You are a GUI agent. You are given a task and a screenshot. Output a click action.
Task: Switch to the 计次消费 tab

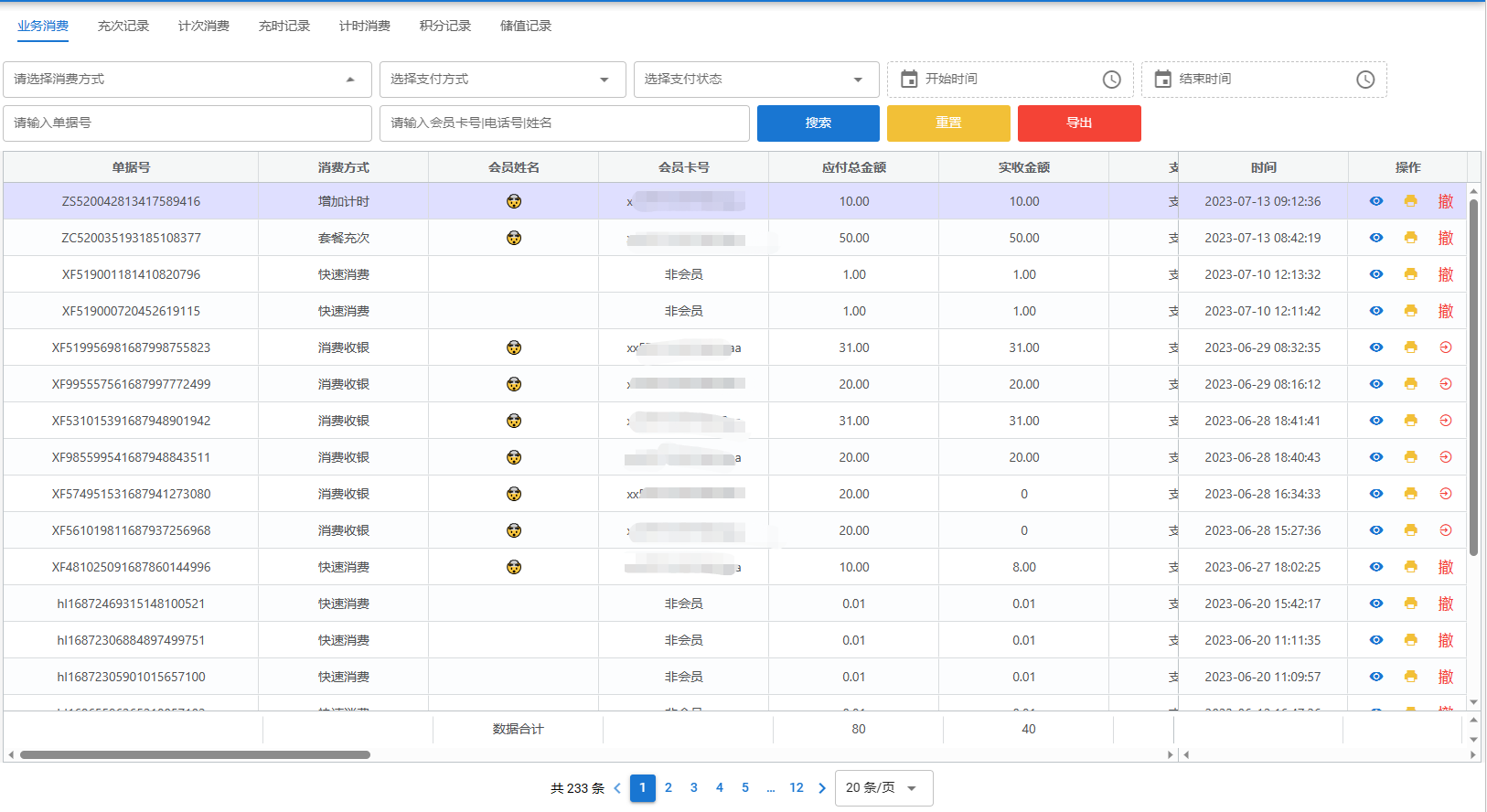point(204,26)
